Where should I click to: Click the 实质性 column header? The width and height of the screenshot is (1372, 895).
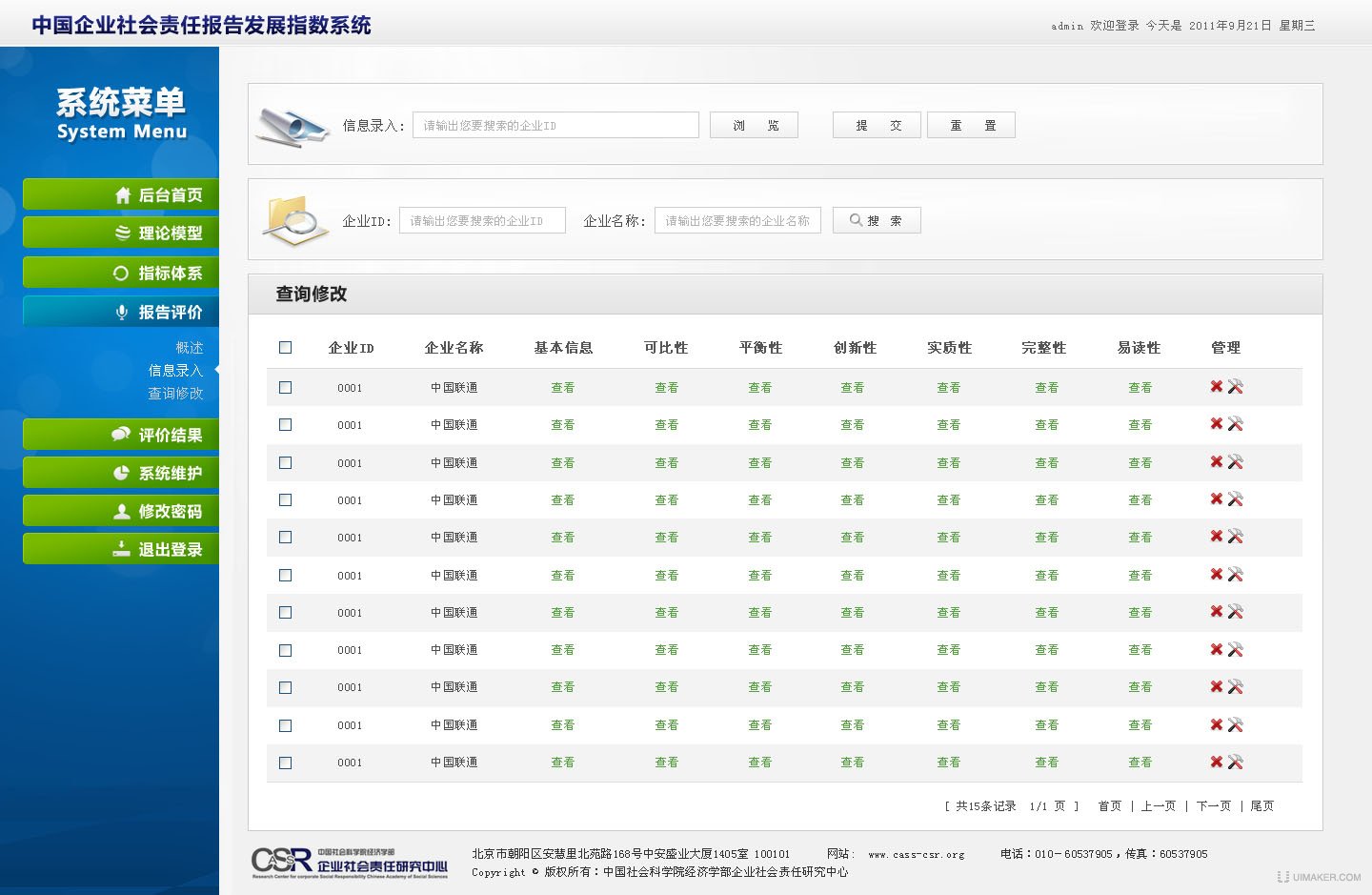949,348
